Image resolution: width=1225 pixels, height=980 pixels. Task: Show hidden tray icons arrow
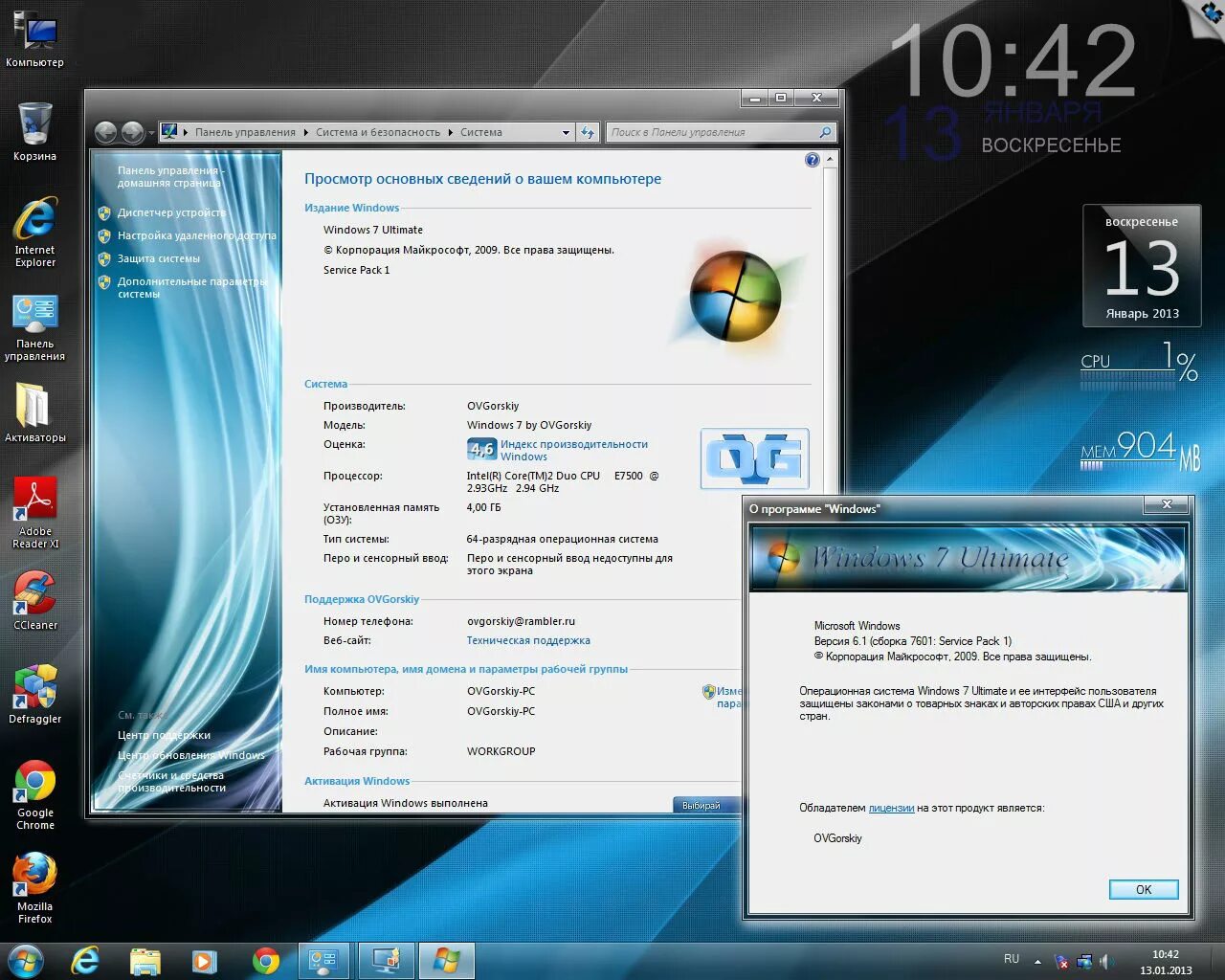click(1037, 961)
